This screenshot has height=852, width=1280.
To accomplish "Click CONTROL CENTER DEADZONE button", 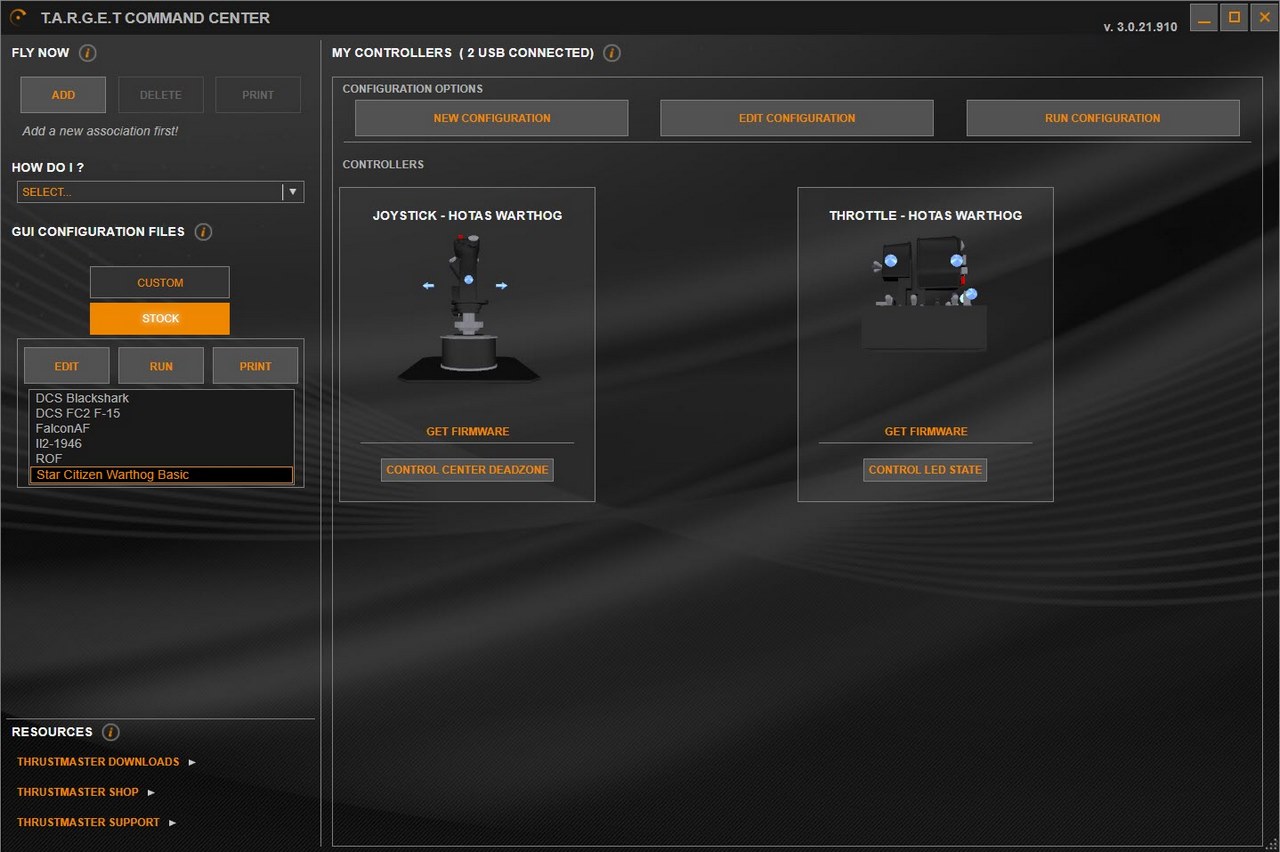I will click(x=467, y=470).
